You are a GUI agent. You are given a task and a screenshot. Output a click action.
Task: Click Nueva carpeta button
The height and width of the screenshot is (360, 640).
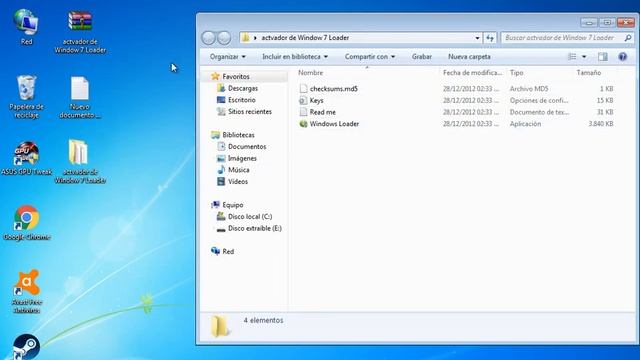tap(469, 57)
